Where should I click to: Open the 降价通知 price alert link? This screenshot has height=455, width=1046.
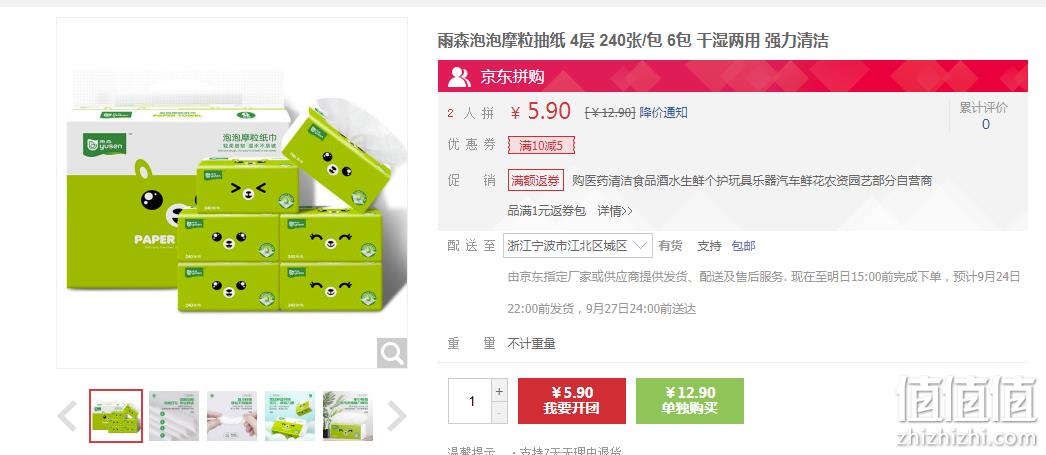click(x=663, y=113)
